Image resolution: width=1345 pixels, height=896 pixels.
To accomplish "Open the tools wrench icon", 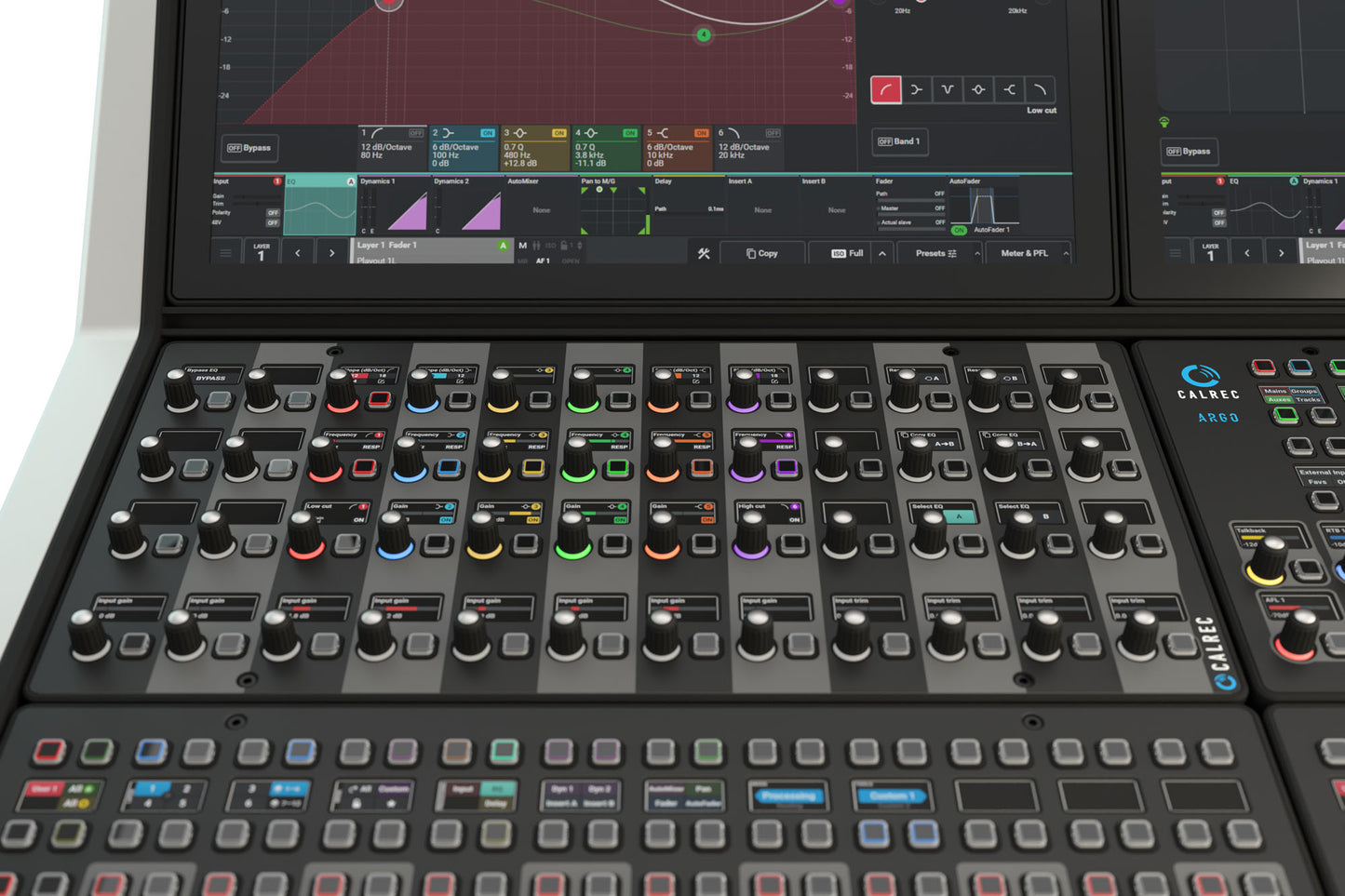I will (704, 253).
